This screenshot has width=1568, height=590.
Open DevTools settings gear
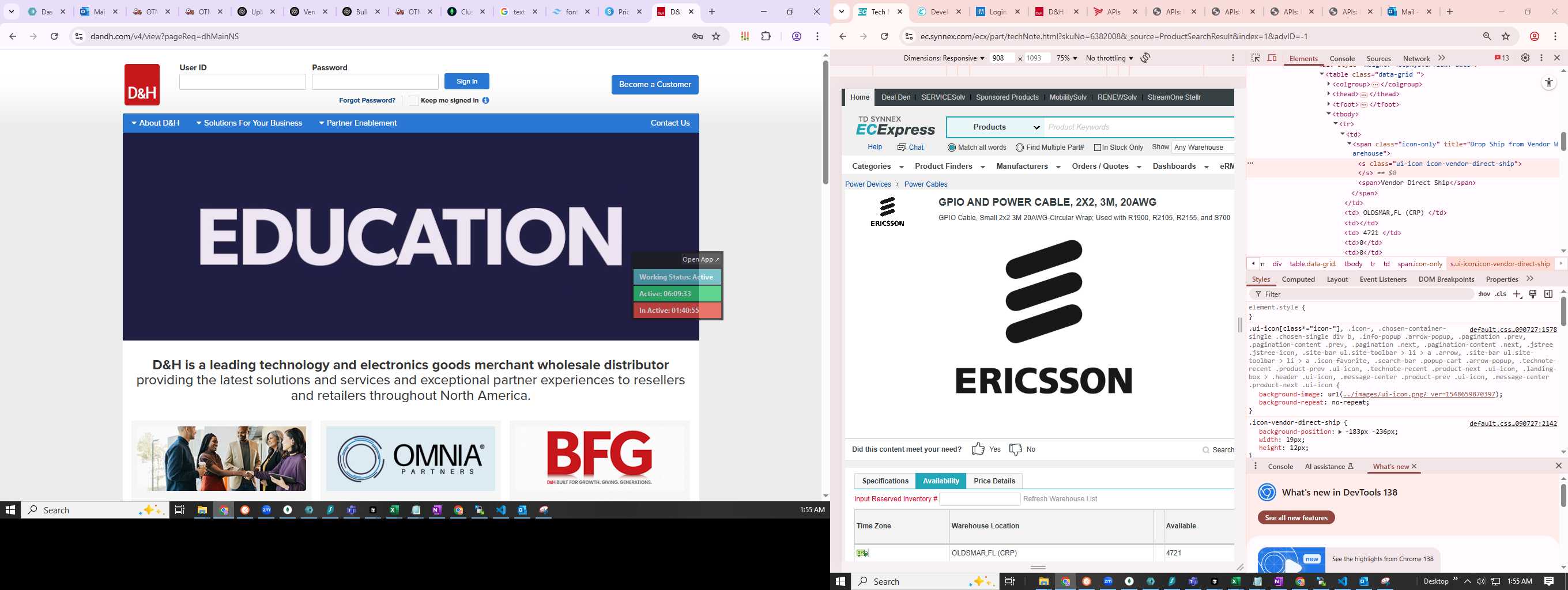pos(1525,58)
